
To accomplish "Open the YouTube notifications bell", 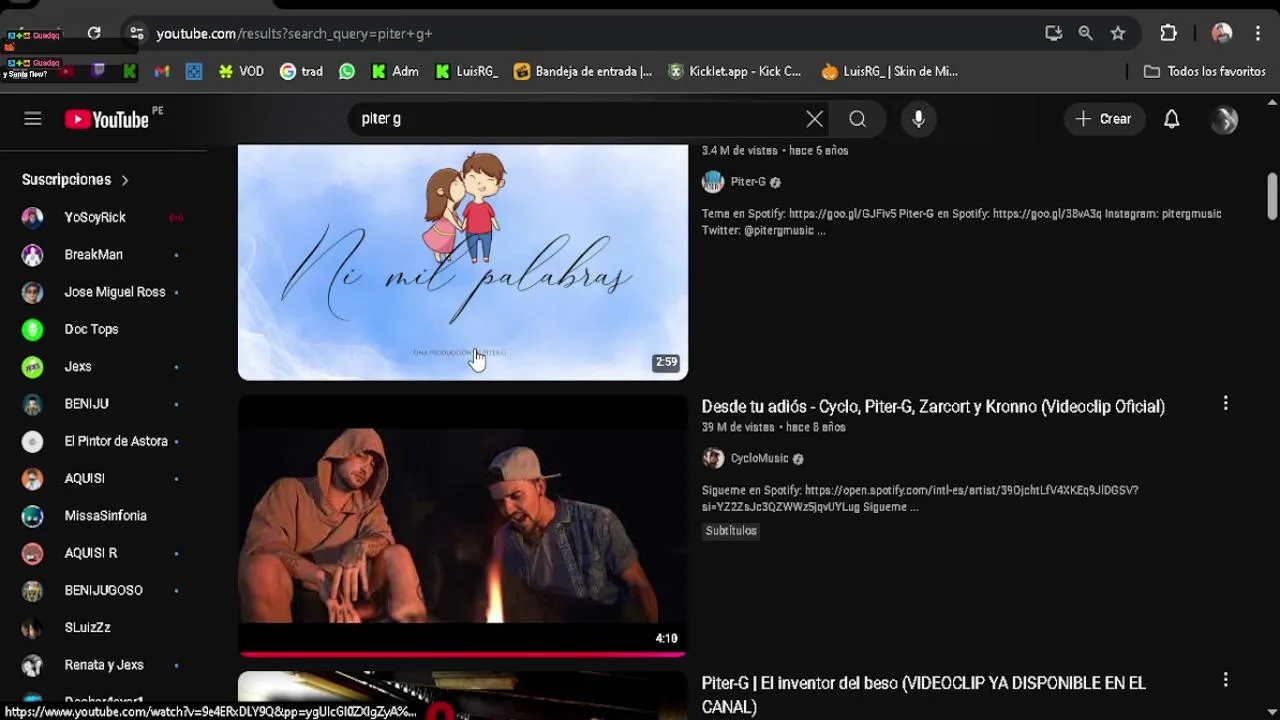I will [x=1172, y=119].
